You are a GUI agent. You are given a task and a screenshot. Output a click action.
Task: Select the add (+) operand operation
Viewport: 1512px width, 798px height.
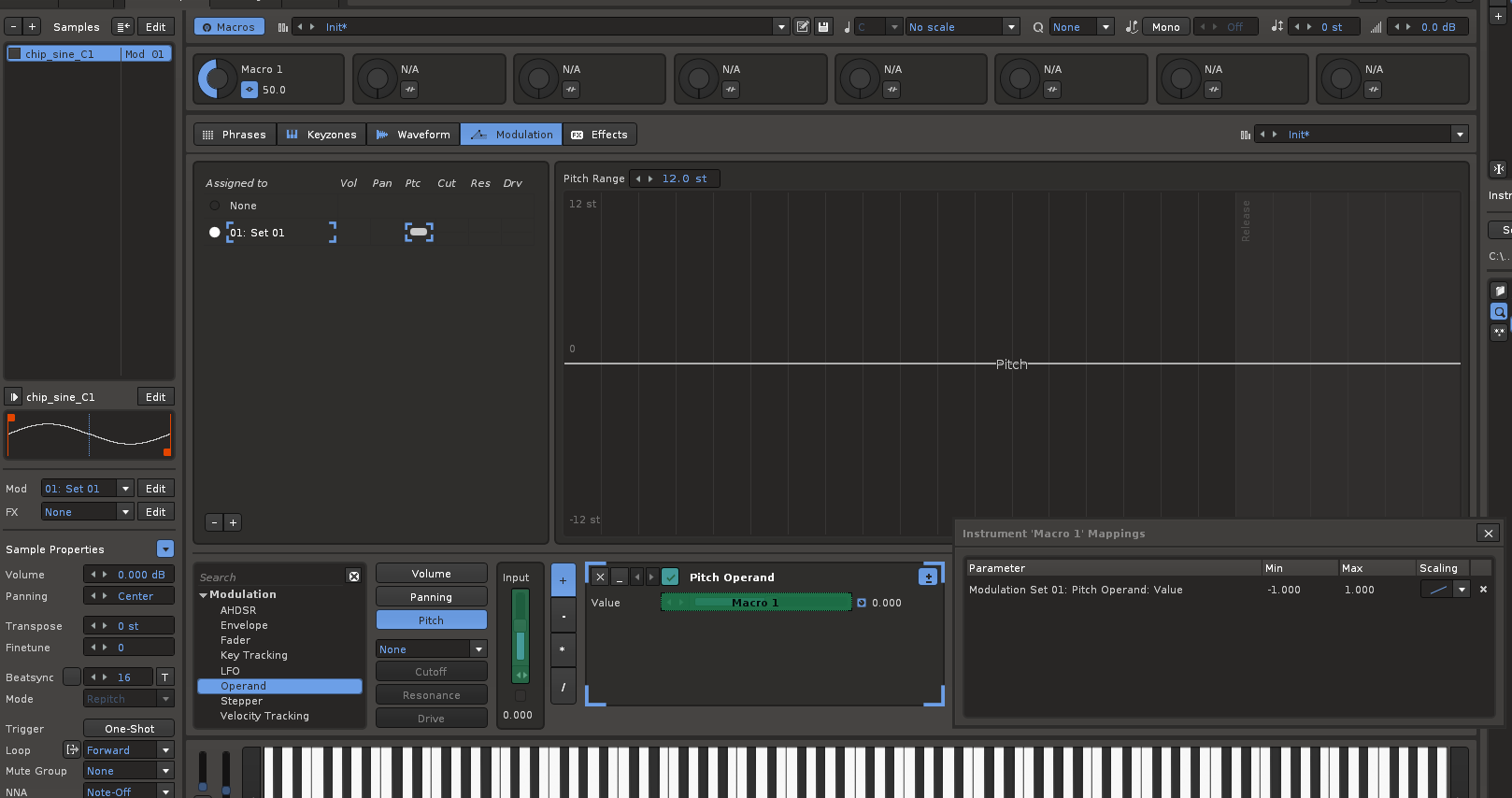[x=563, y=580]
